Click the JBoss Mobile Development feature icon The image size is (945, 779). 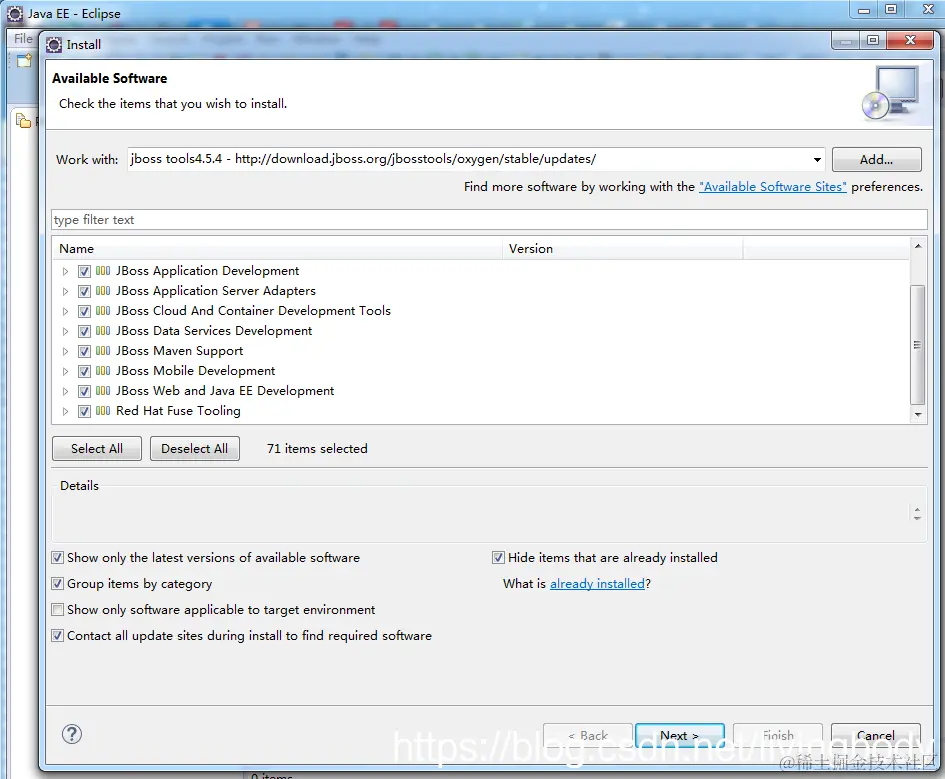103,370
